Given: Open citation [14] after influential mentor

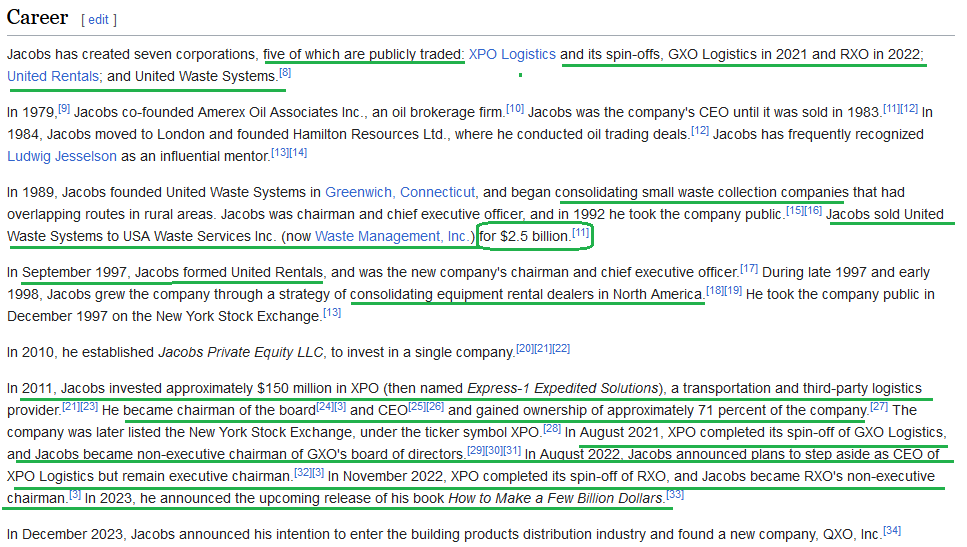Looking at the screenshot, I should point(298,153).
